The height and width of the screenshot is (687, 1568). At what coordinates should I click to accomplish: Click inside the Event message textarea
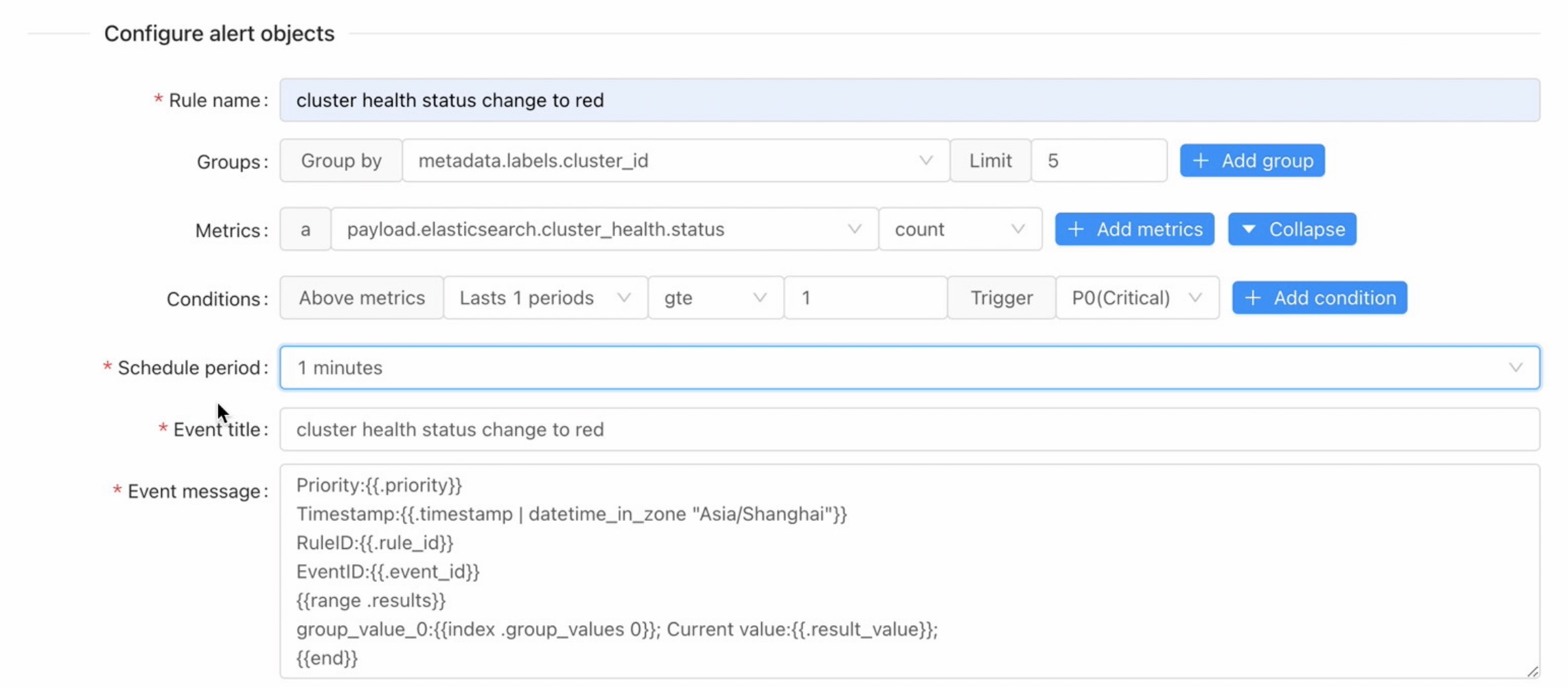click(909, 572)
